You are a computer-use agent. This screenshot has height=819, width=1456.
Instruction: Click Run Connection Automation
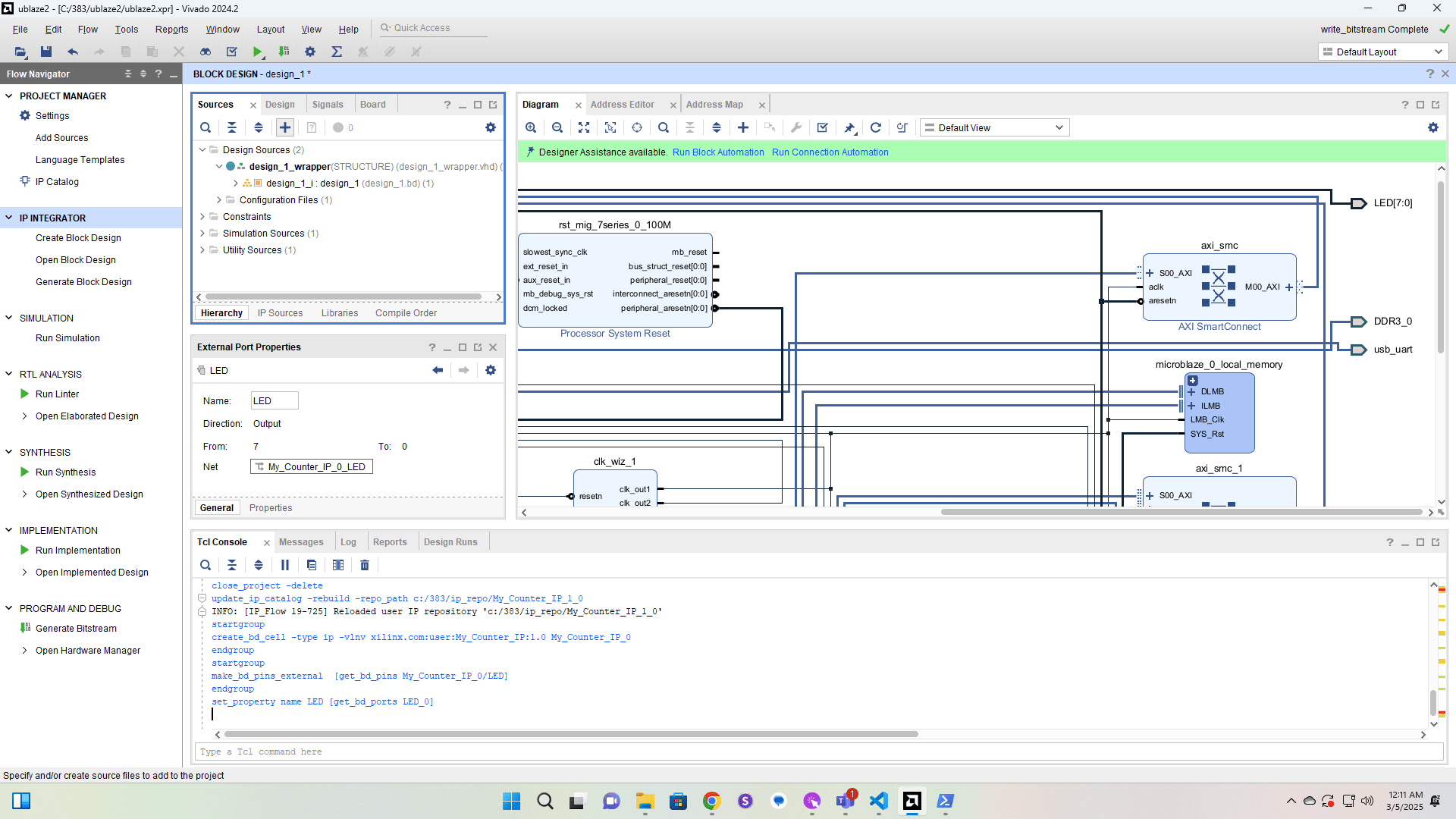pyautogui.click(x=830, y=152)
